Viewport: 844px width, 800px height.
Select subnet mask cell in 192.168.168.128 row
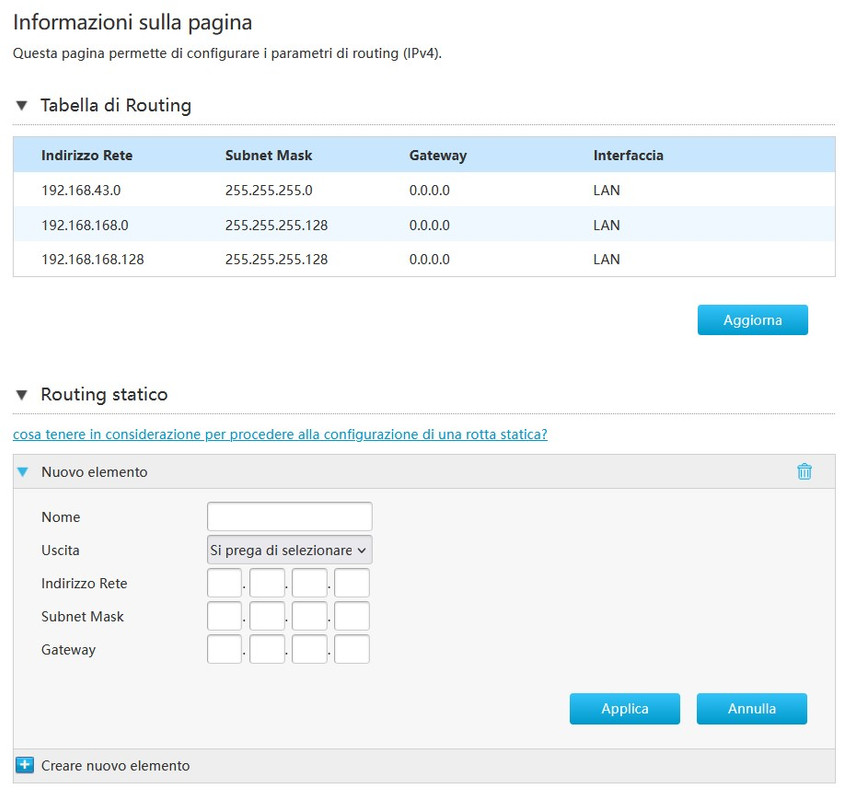(277, 259)
